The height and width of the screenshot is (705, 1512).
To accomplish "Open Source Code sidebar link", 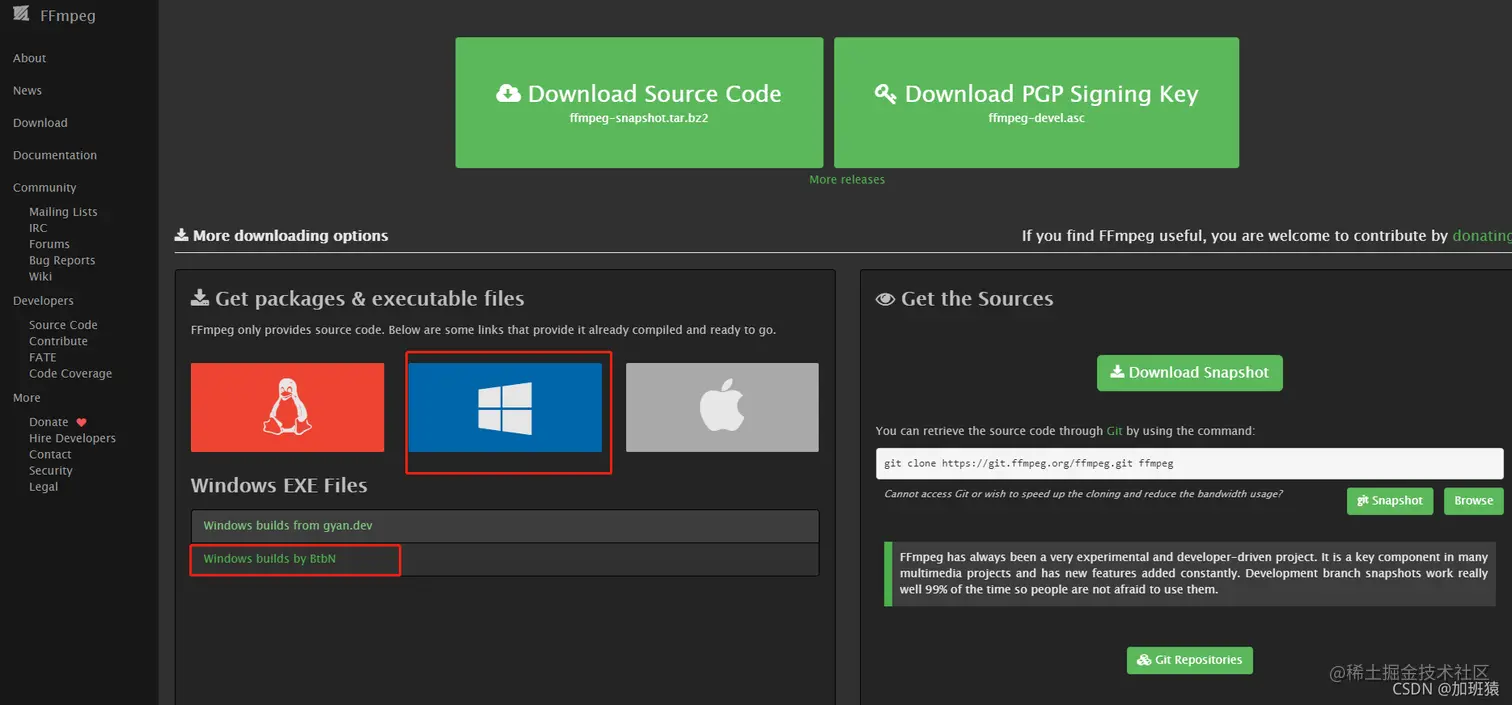I will 63,325.
